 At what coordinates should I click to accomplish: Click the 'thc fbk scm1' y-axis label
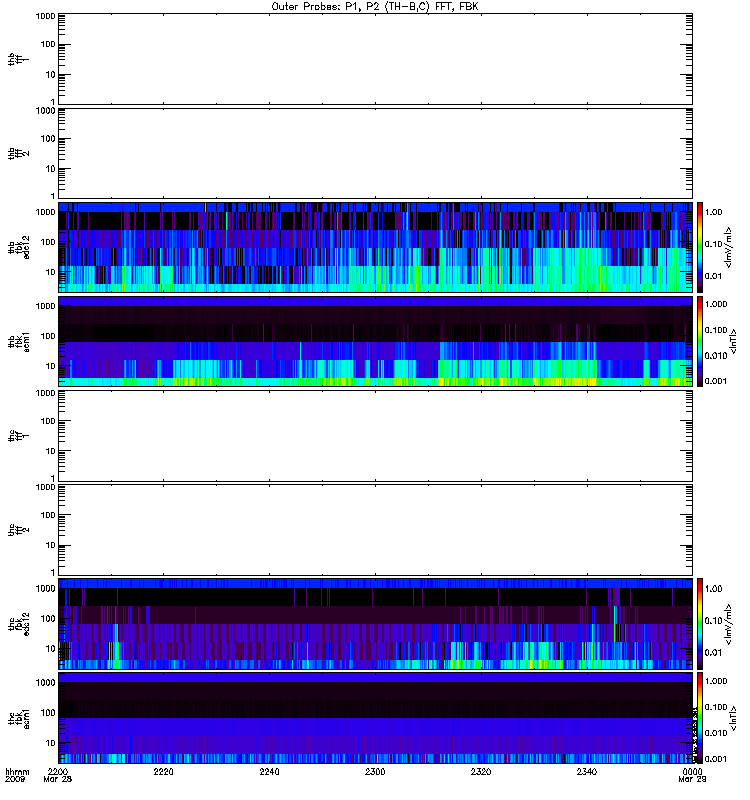(18, 718)
